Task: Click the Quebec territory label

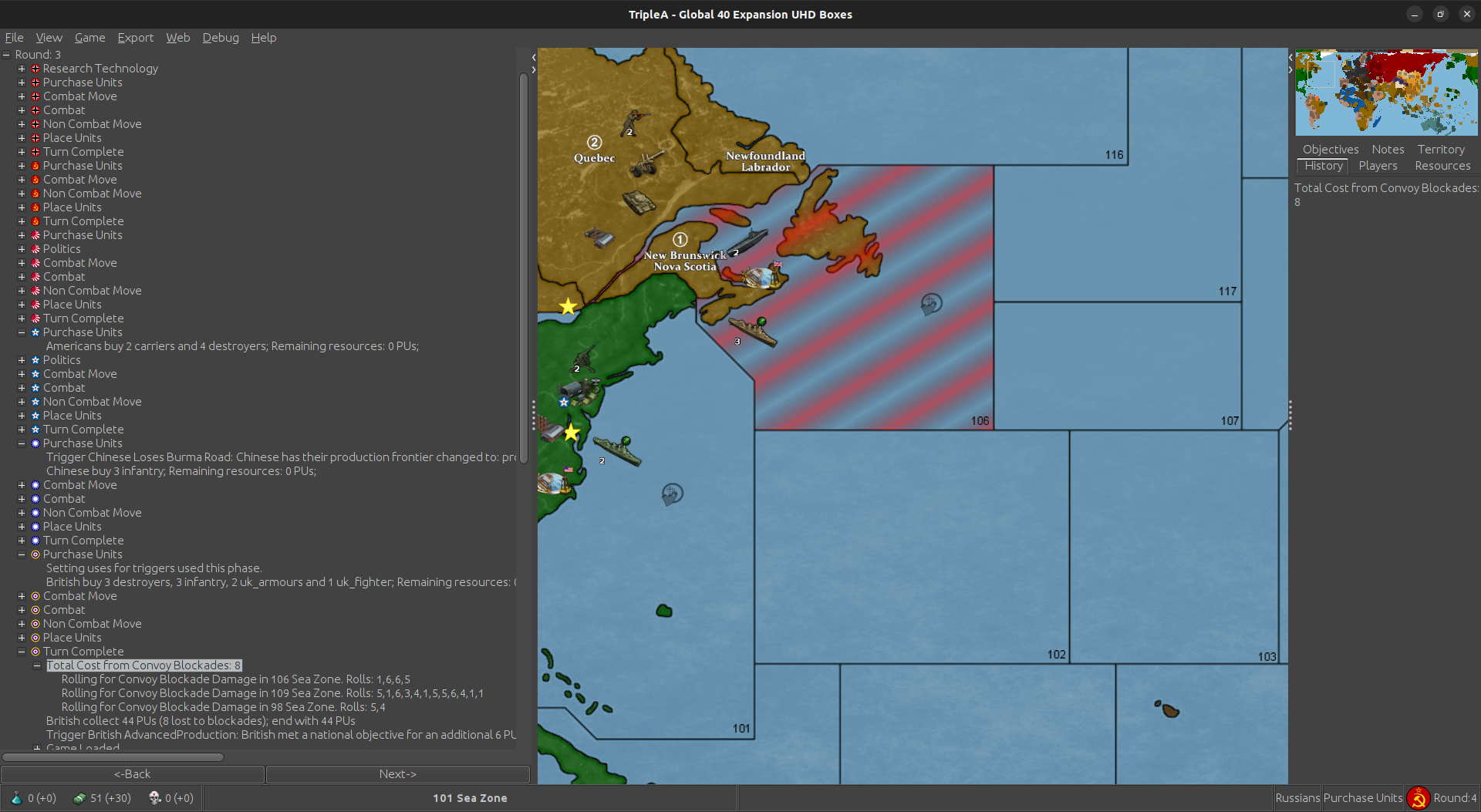Action: coord(594,158)
